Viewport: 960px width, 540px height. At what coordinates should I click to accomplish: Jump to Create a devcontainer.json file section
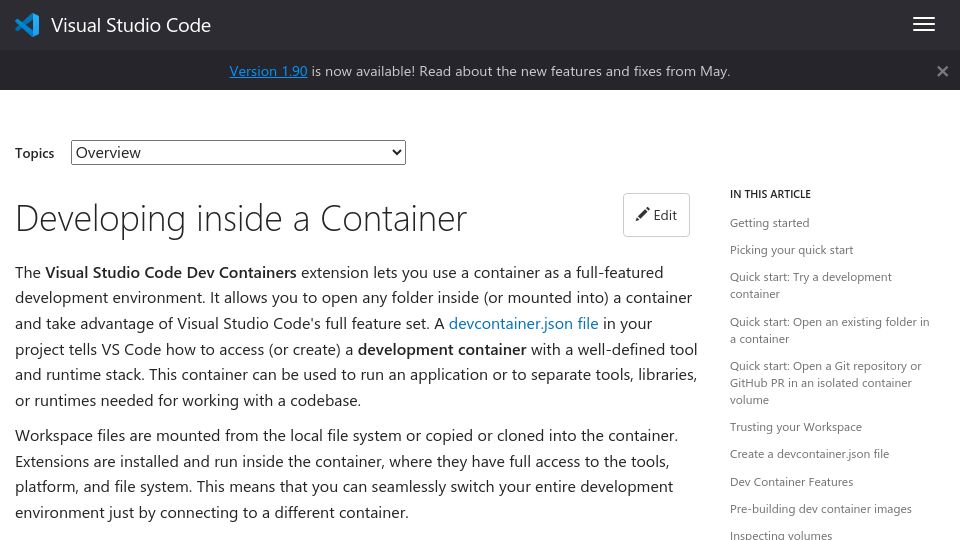click(809, 454)
